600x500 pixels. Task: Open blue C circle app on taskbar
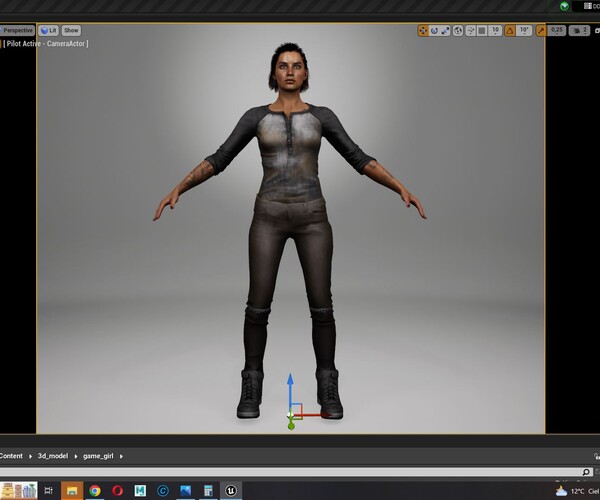coord(163,490)
